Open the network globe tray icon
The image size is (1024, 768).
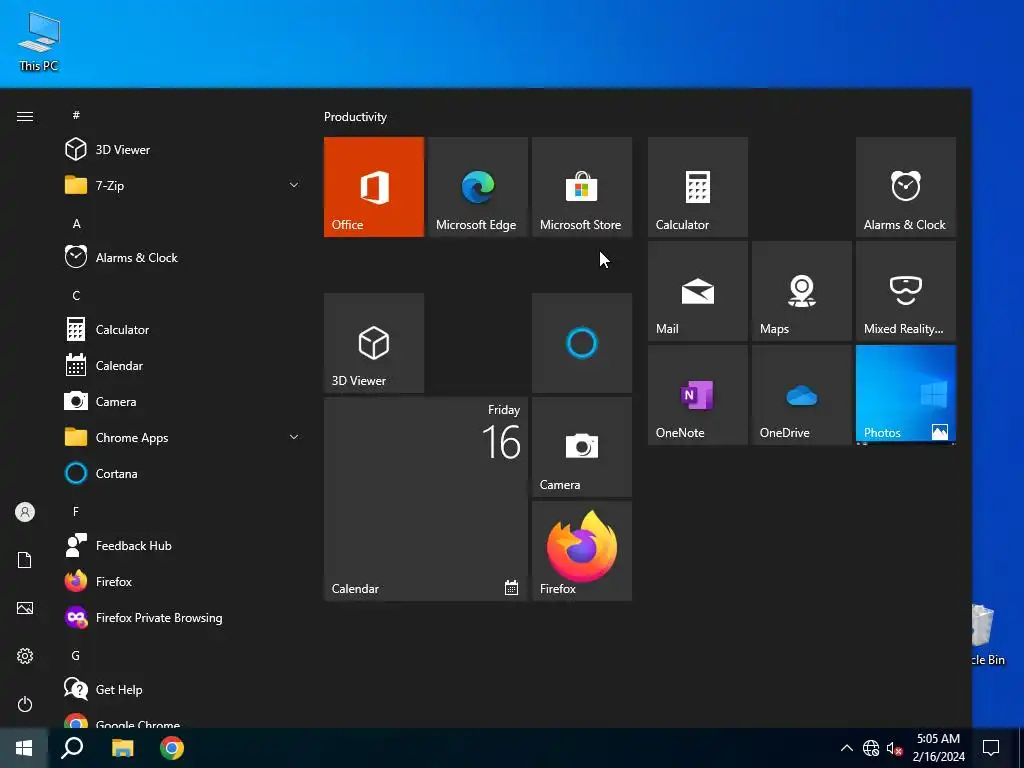tap(871, 748)
